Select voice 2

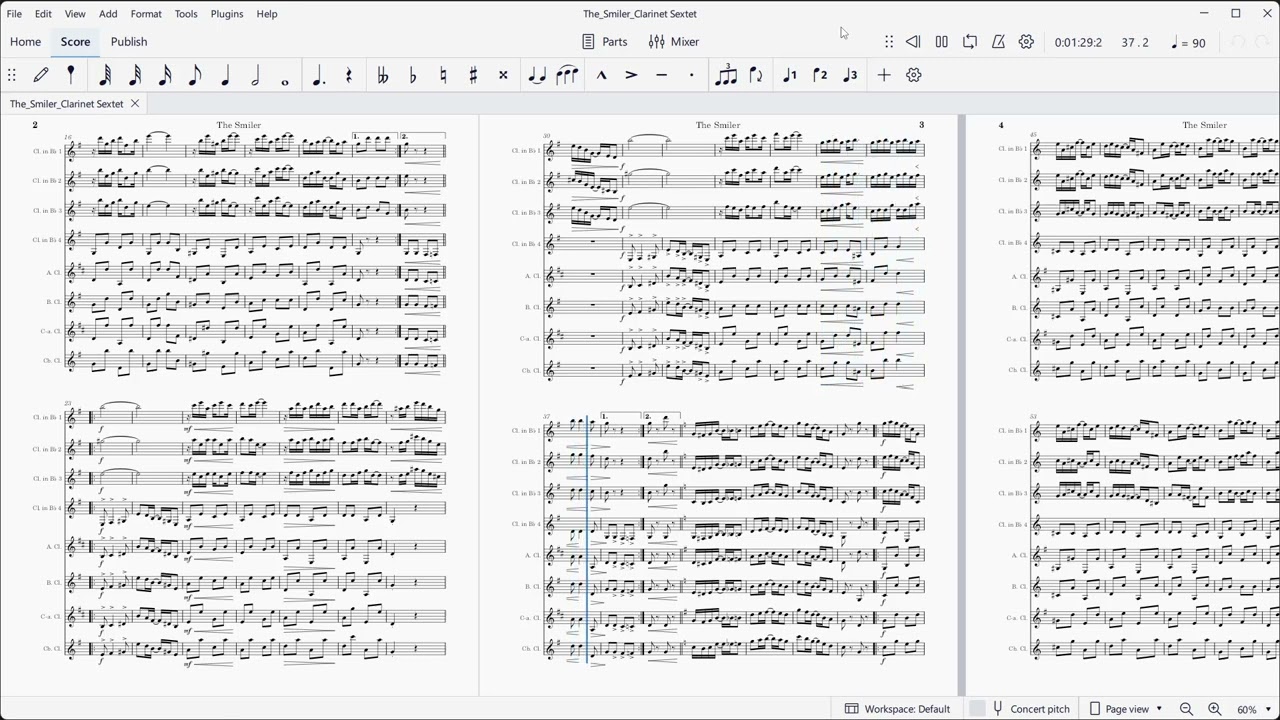pos(820,75)
